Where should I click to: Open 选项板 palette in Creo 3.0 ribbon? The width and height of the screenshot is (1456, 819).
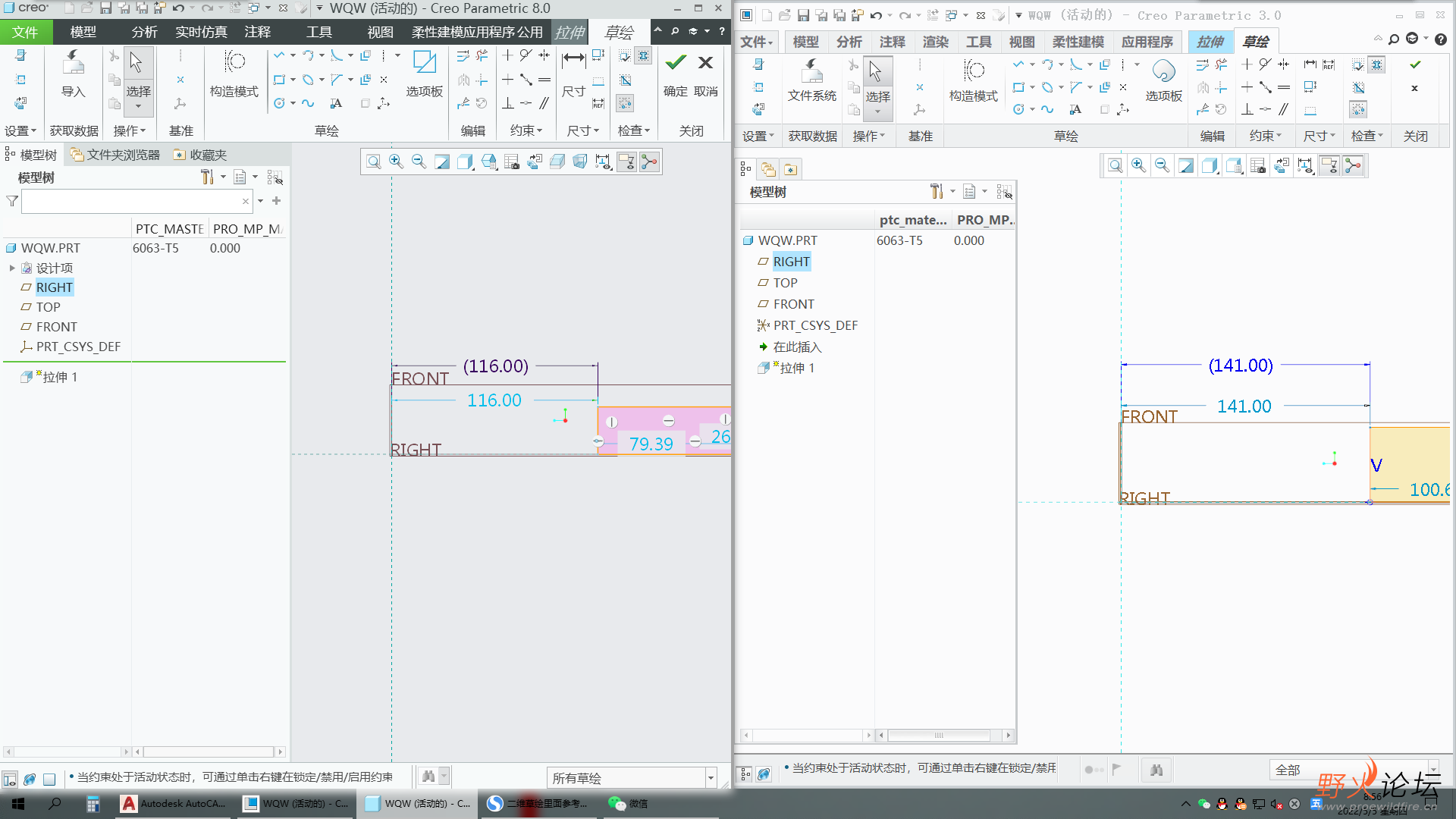pos(1163,80)
